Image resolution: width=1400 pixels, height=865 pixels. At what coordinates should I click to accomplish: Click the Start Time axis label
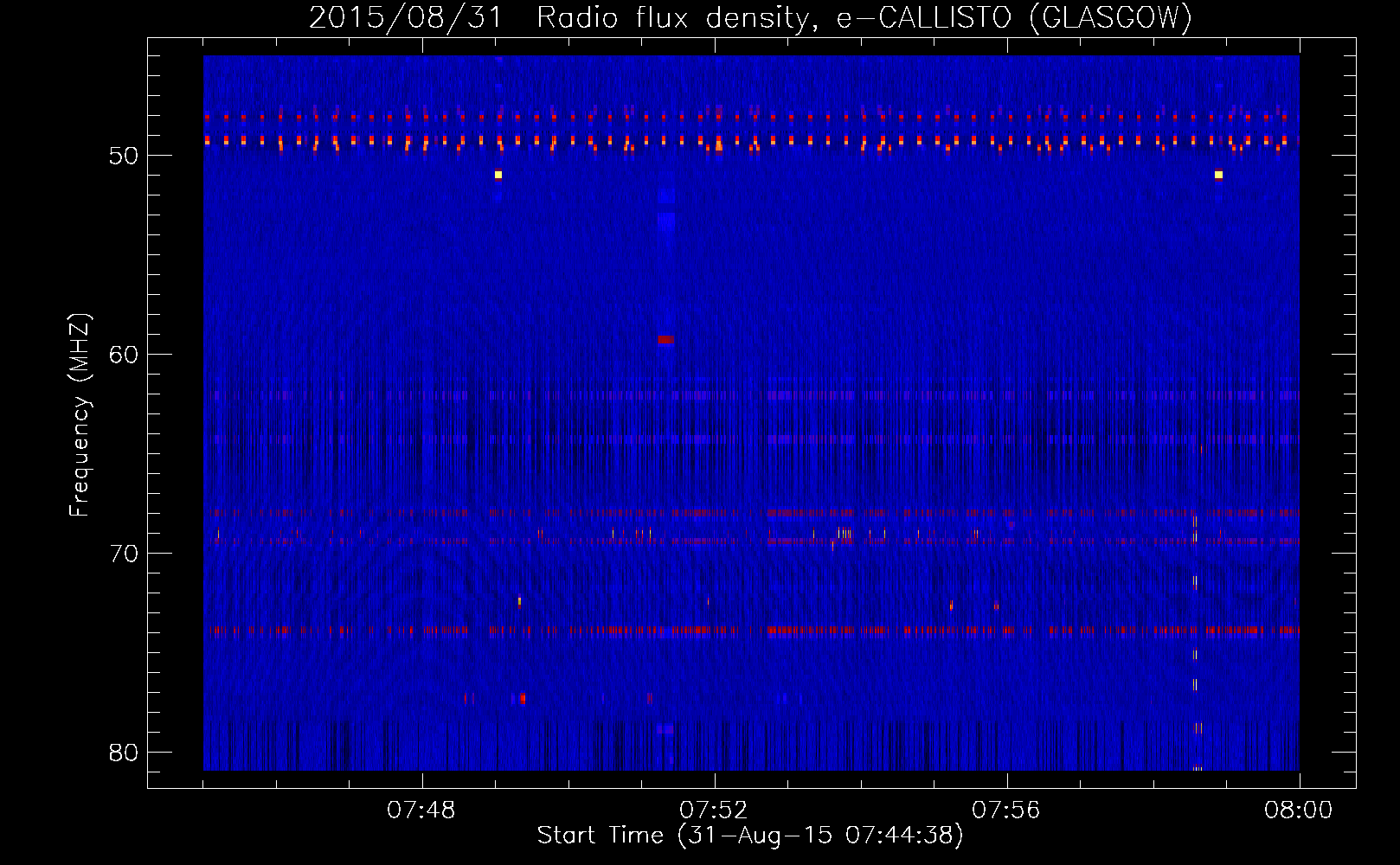750,836
